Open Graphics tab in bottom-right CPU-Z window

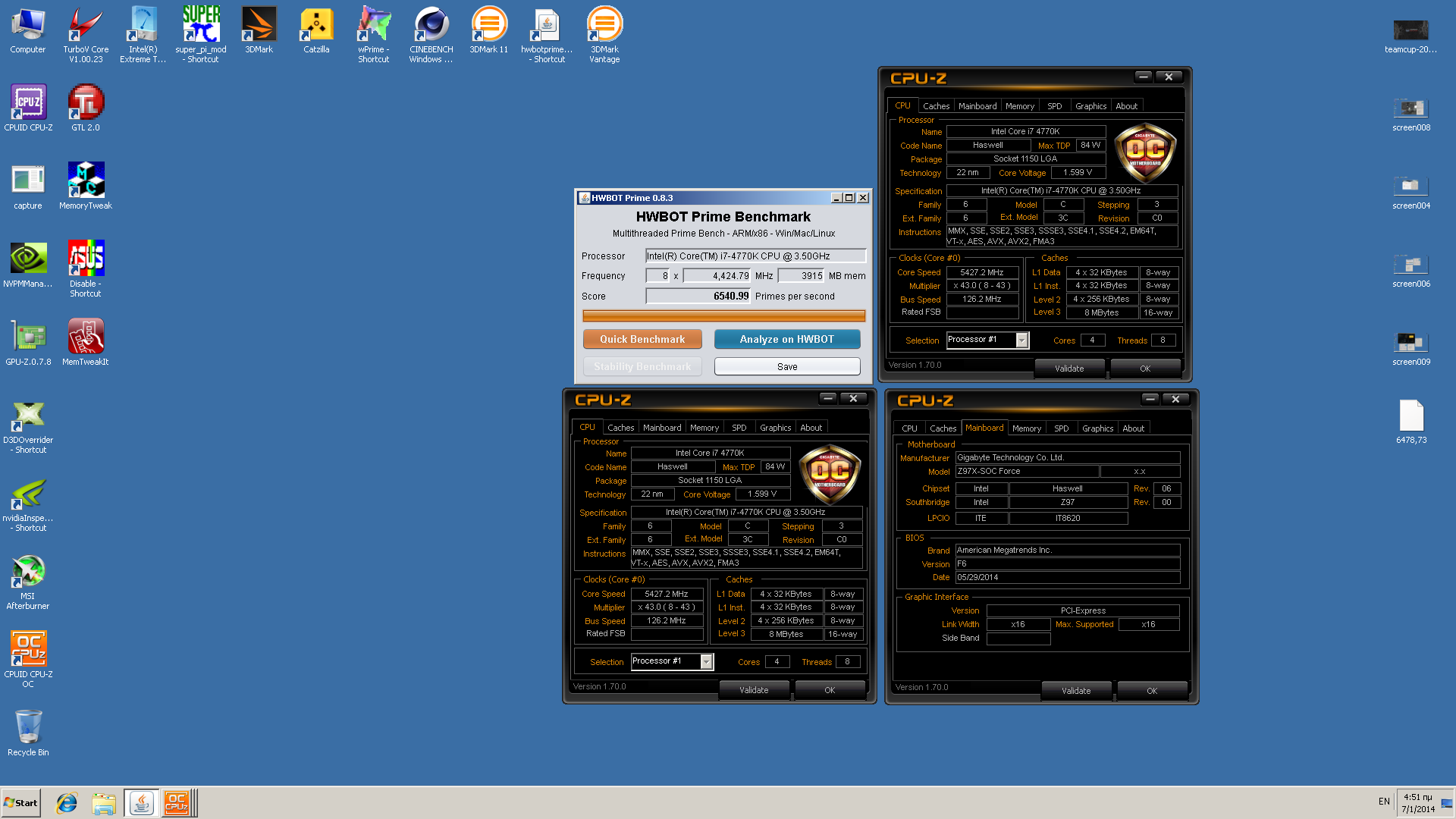point(1097,428)
